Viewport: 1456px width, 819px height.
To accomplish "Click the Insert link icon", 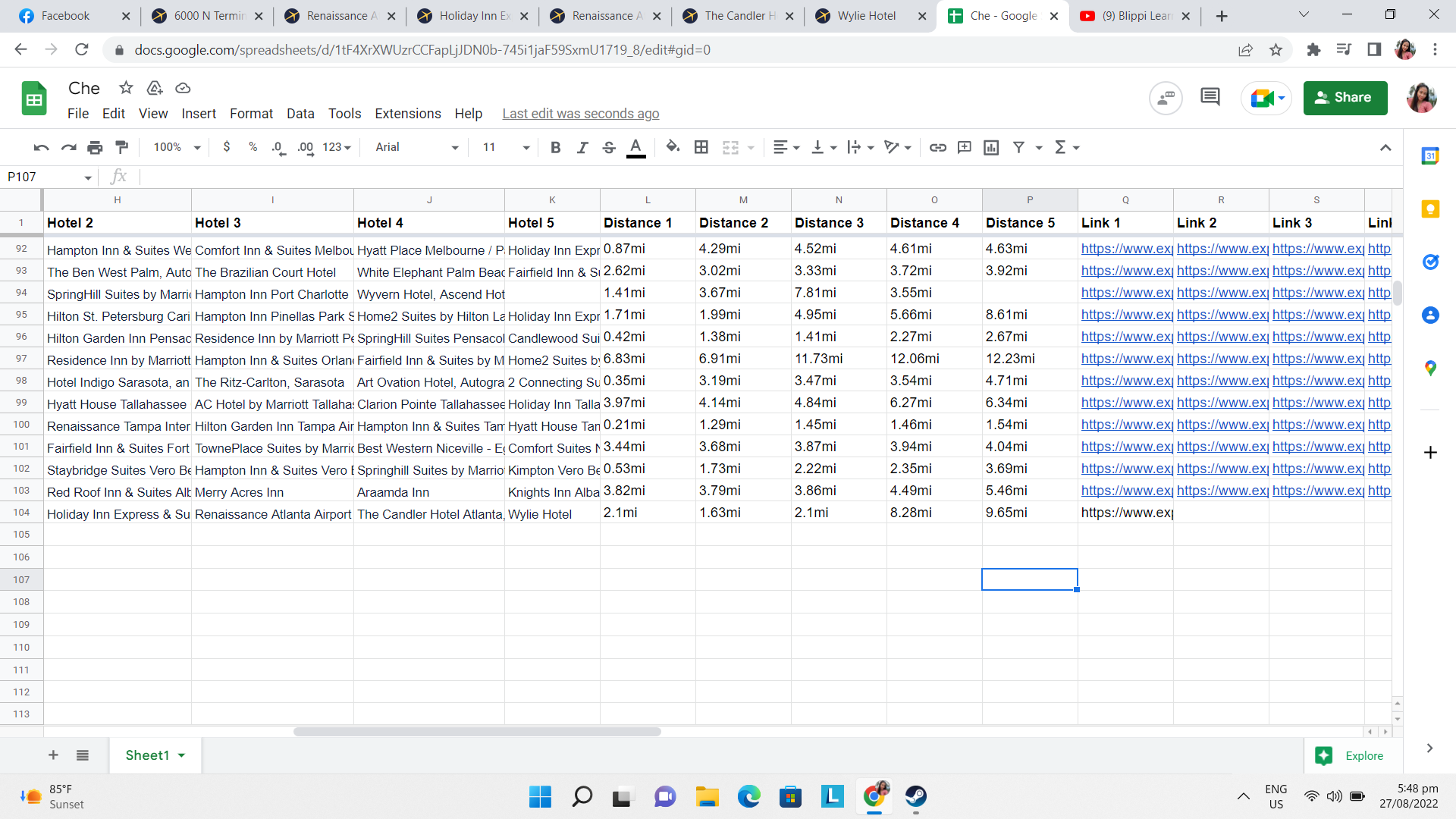I will (937, 147).
